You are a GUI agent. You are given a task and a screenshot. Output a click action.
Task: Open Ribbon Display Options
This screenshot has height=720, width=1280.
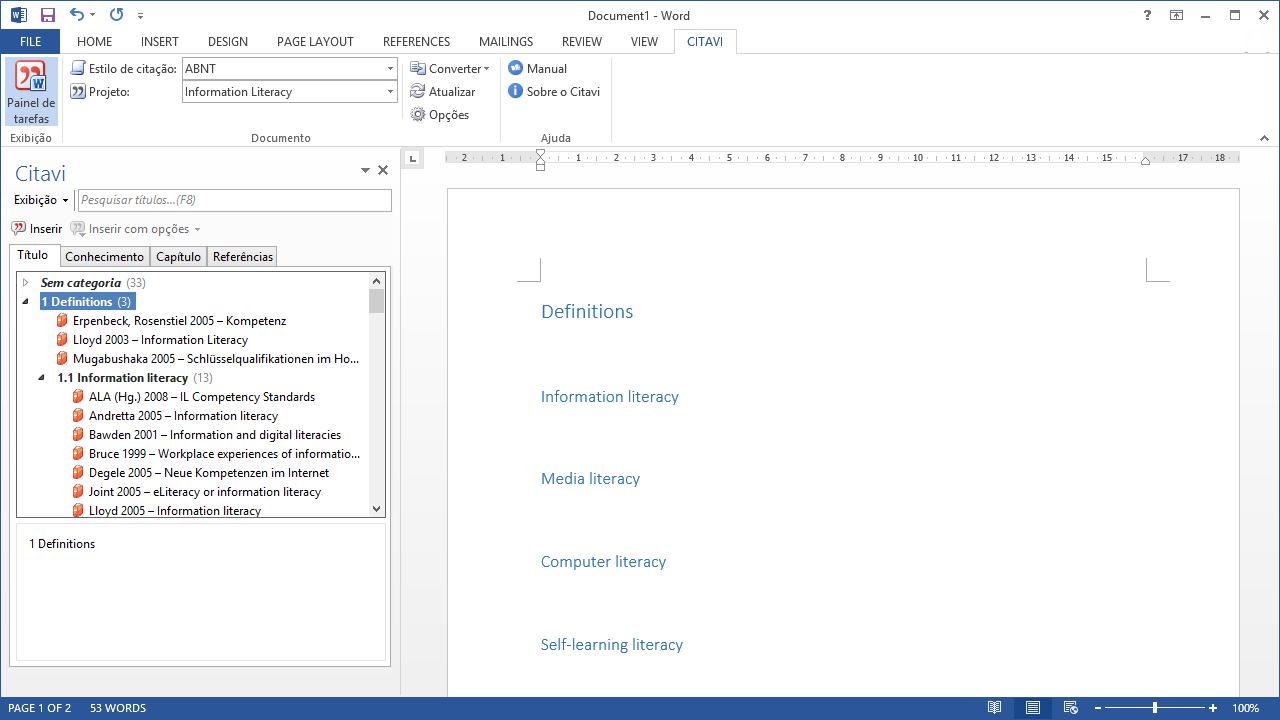point(1177,15)
